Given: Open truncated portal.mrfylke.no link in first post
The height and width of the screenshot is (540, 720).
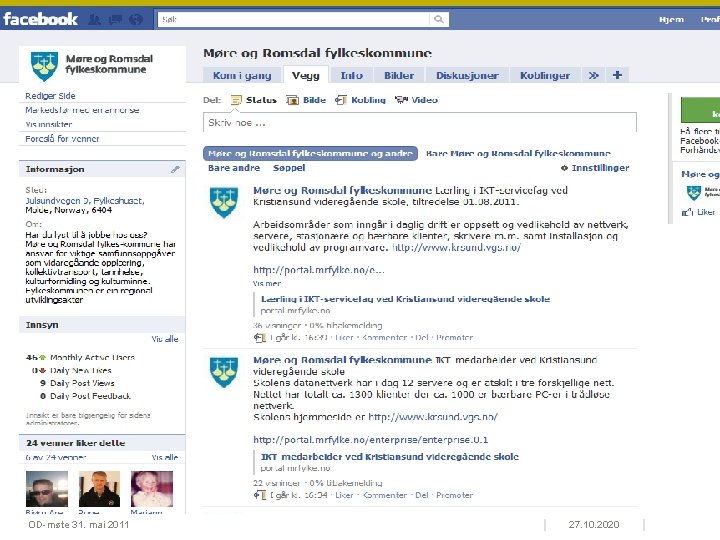Looking at the screenshot, I should click(319, 270).
